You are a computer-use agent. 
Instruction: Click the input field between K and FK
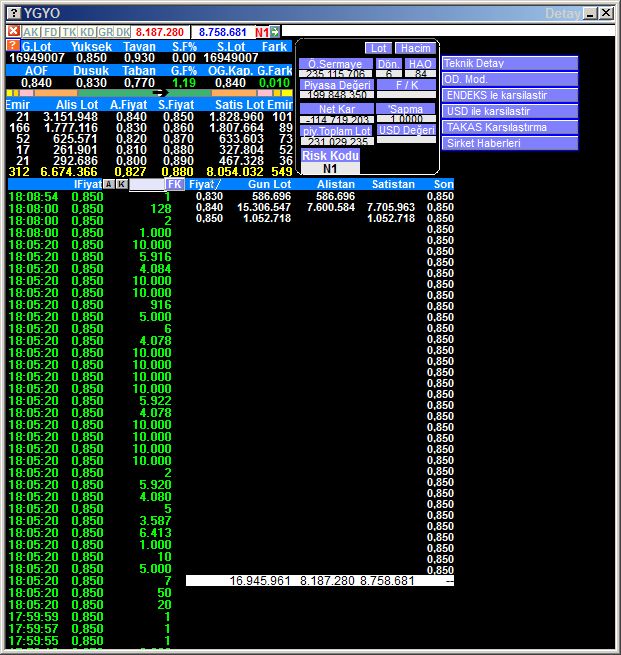[147, 184]
